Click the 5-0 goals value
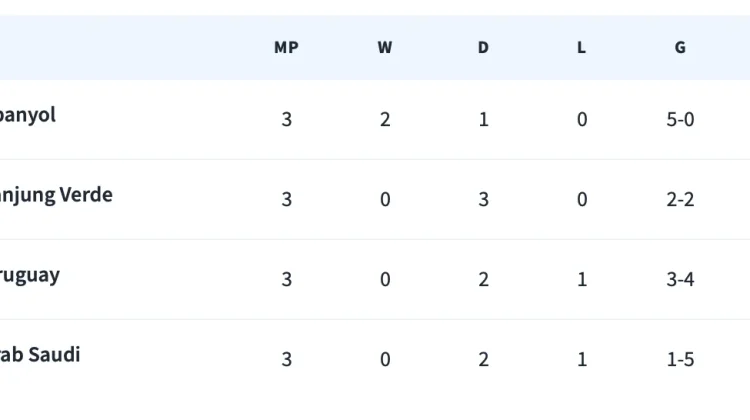This screenshot has width=750, height=420. 680,119
